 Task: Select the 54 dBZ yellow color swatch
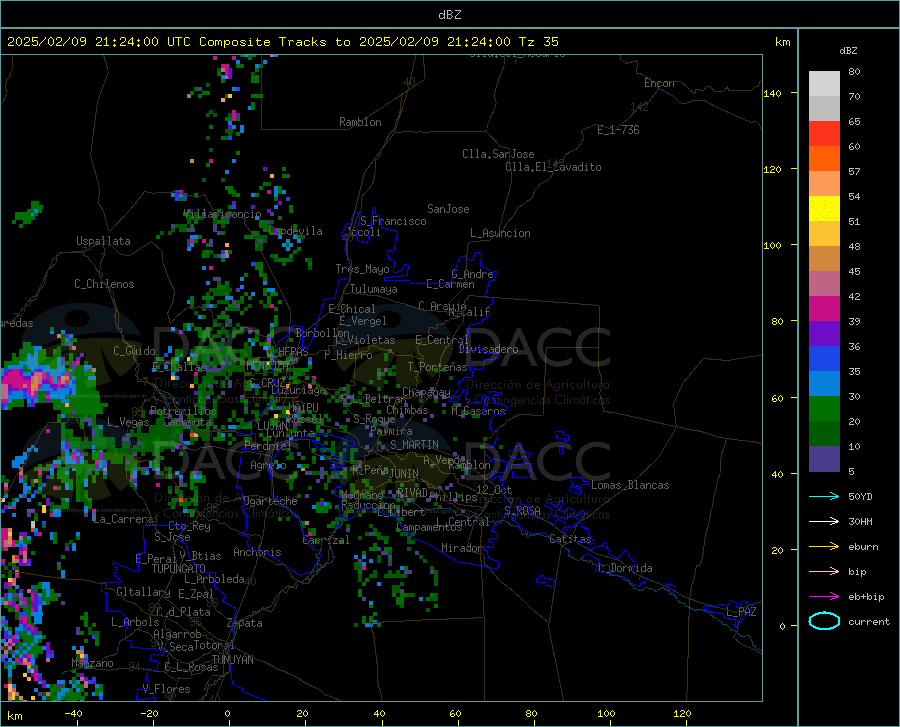point(824,209)
